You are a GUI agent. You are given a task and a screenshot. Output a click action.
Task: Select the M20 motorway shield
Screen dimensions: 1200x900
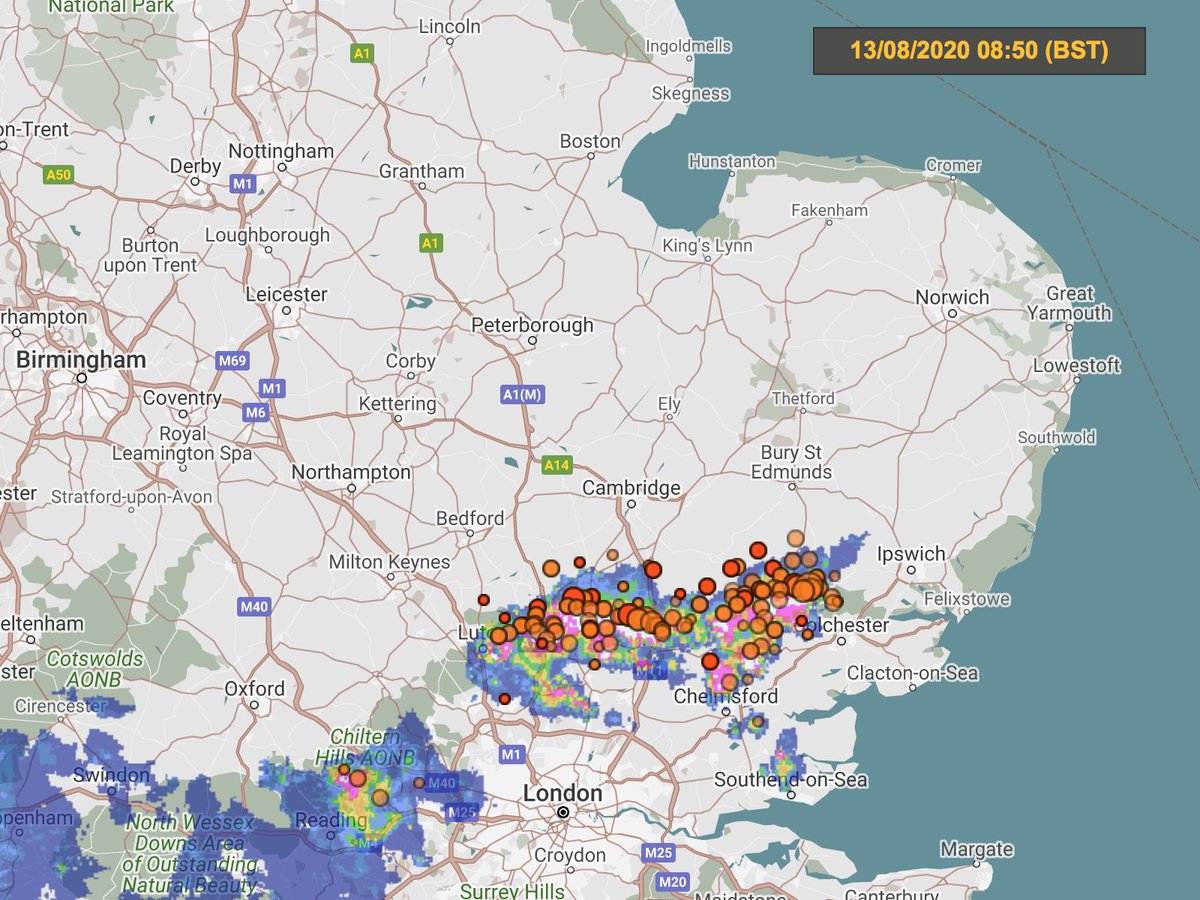672,882
